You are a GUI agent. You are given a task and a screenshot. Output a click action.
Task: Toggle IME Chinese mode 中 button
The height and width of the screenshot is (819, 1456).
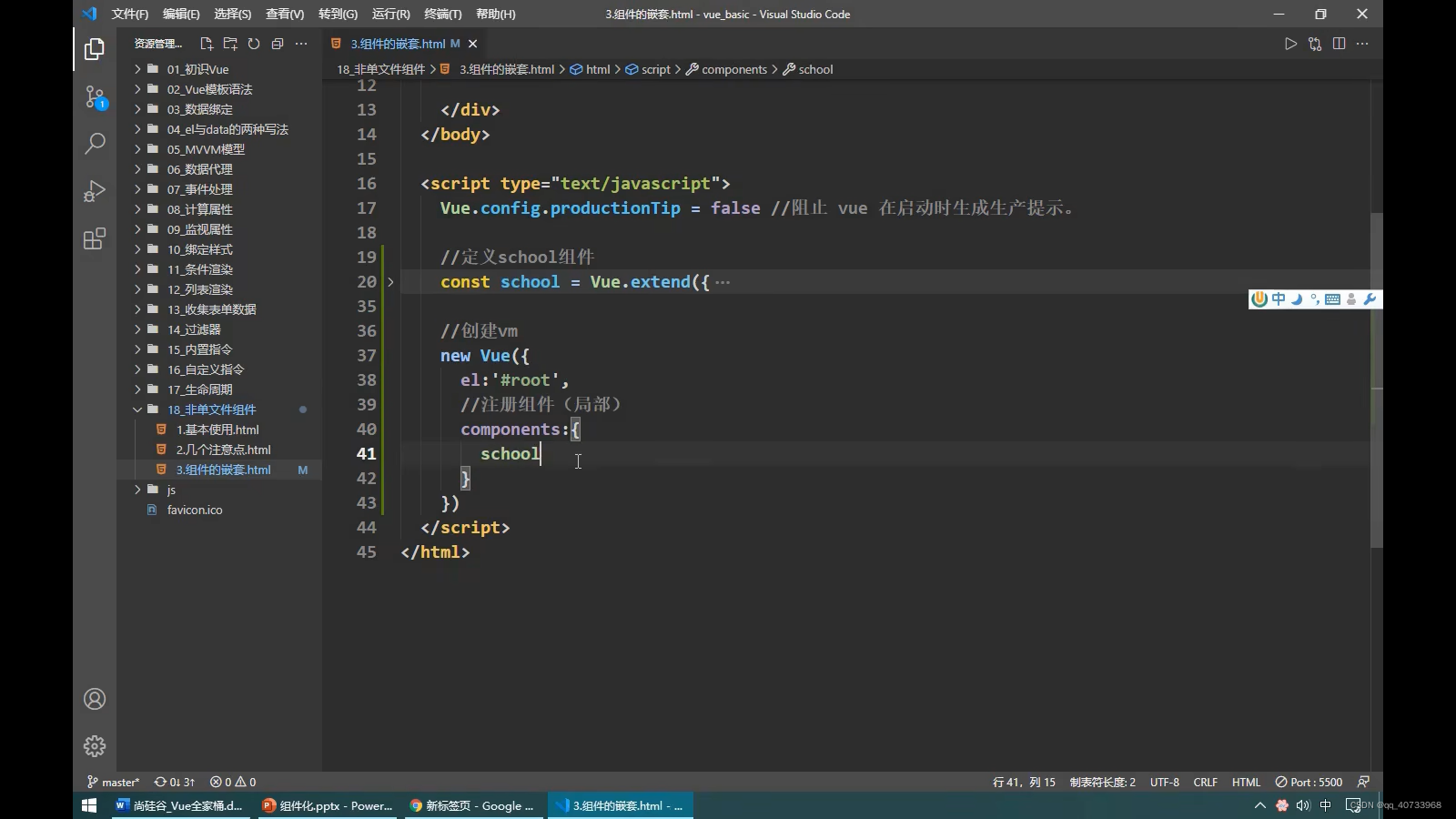pos(1279,299)
